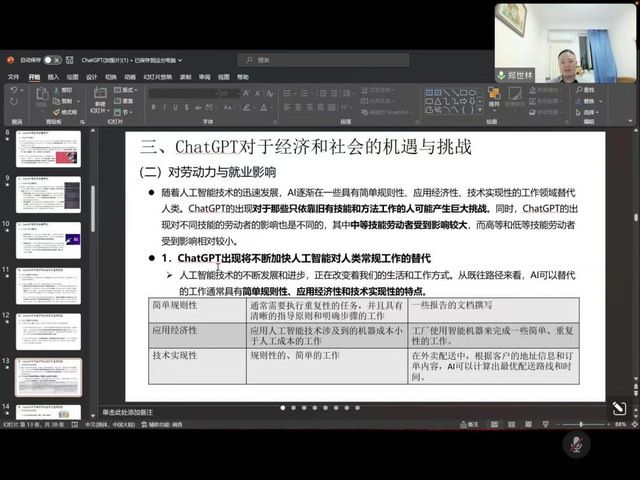Viewport: 640px width, 480px height.
Task: Click the Redo icon below Undo
Action: 13,101
